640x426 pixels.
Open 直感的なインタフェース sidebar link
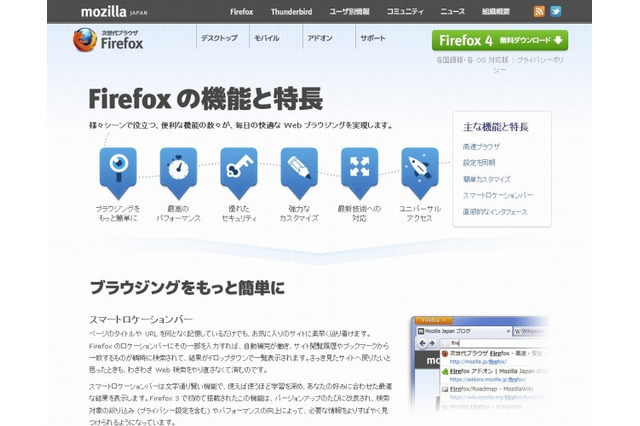pyautogui.click(x=495, y=212)
